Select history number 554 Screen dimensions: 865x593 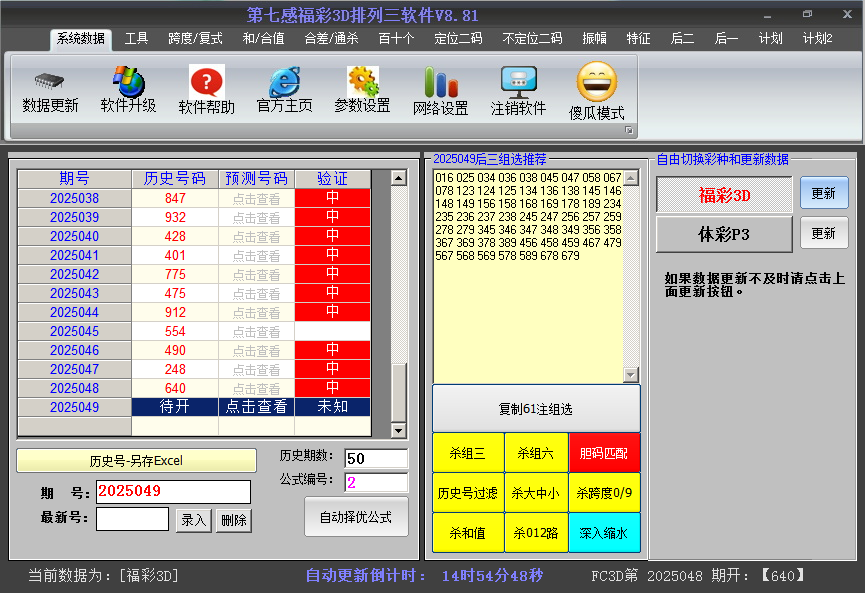point(175,332)
